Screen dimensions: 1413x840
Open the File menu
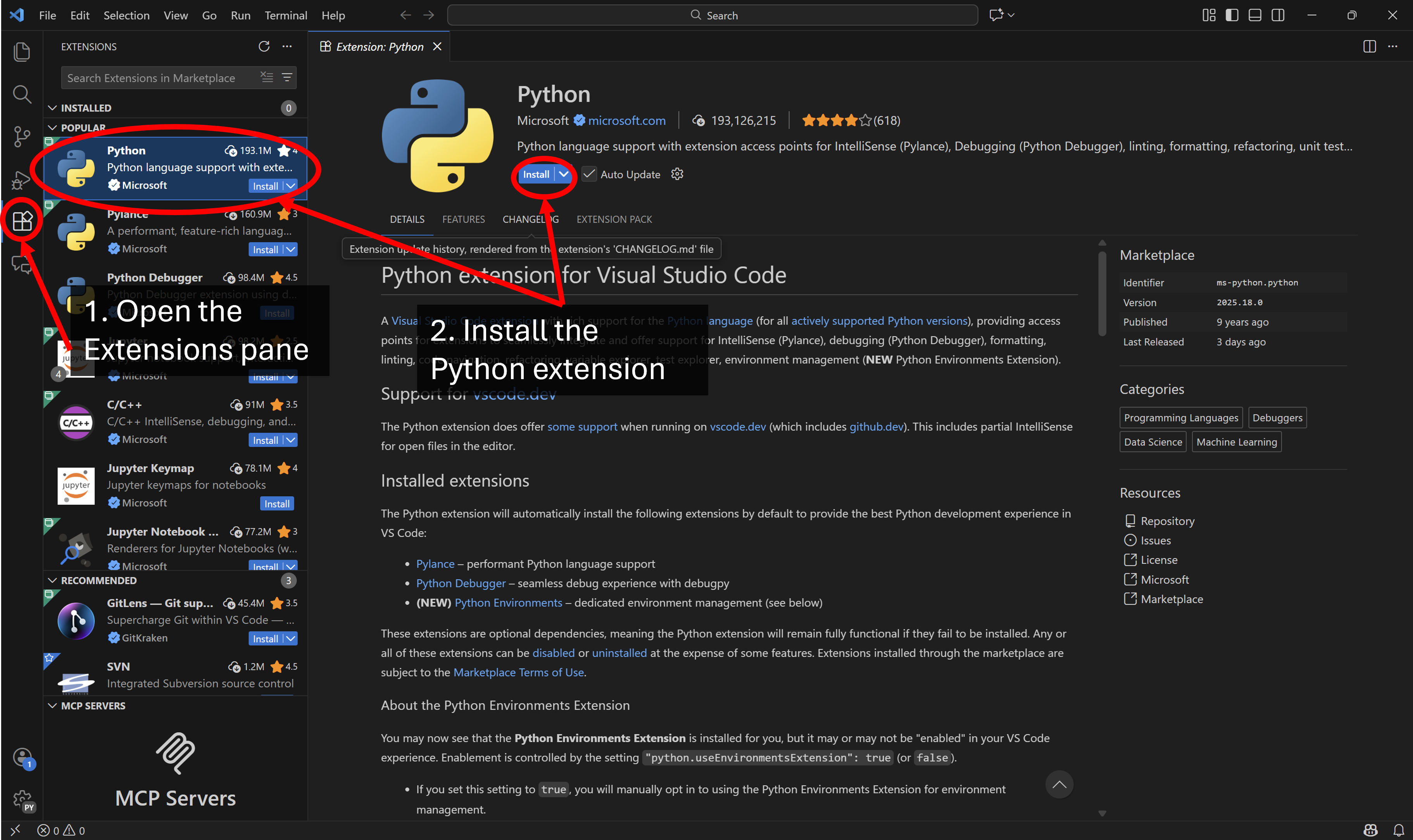[48, 15]
